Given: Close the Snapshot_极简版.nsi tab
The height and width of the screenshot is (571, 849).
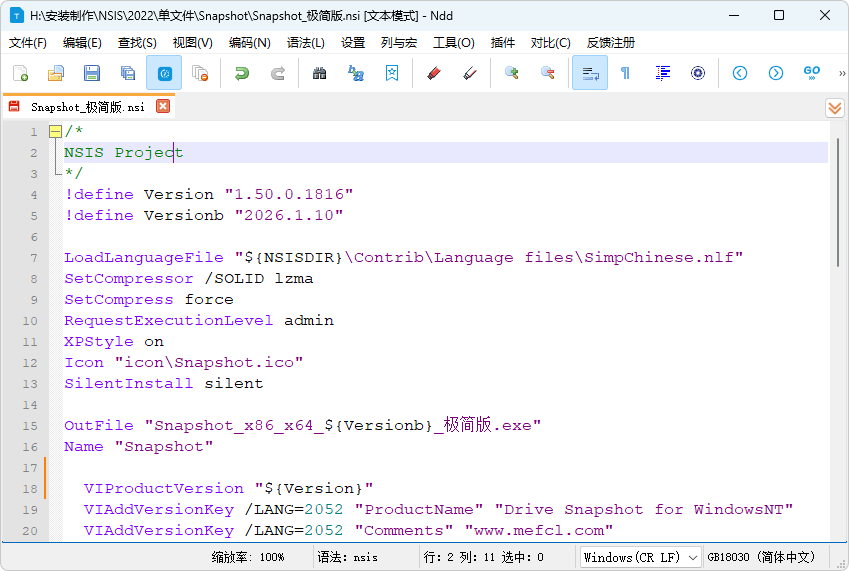Looking at the screenshot, I should pyautogui.click(x=163, y=106).
